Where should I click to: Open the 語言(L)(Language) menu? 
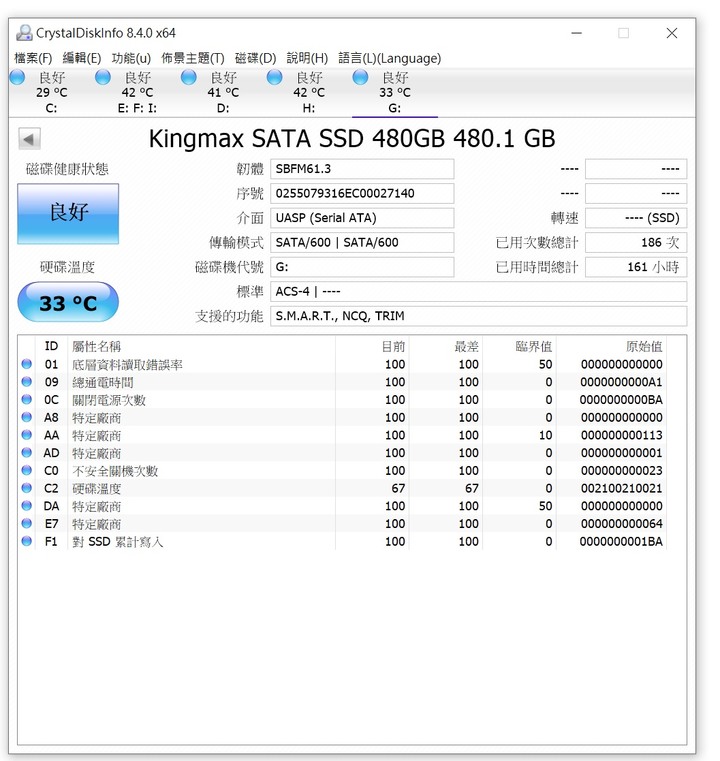click(390, 58)
